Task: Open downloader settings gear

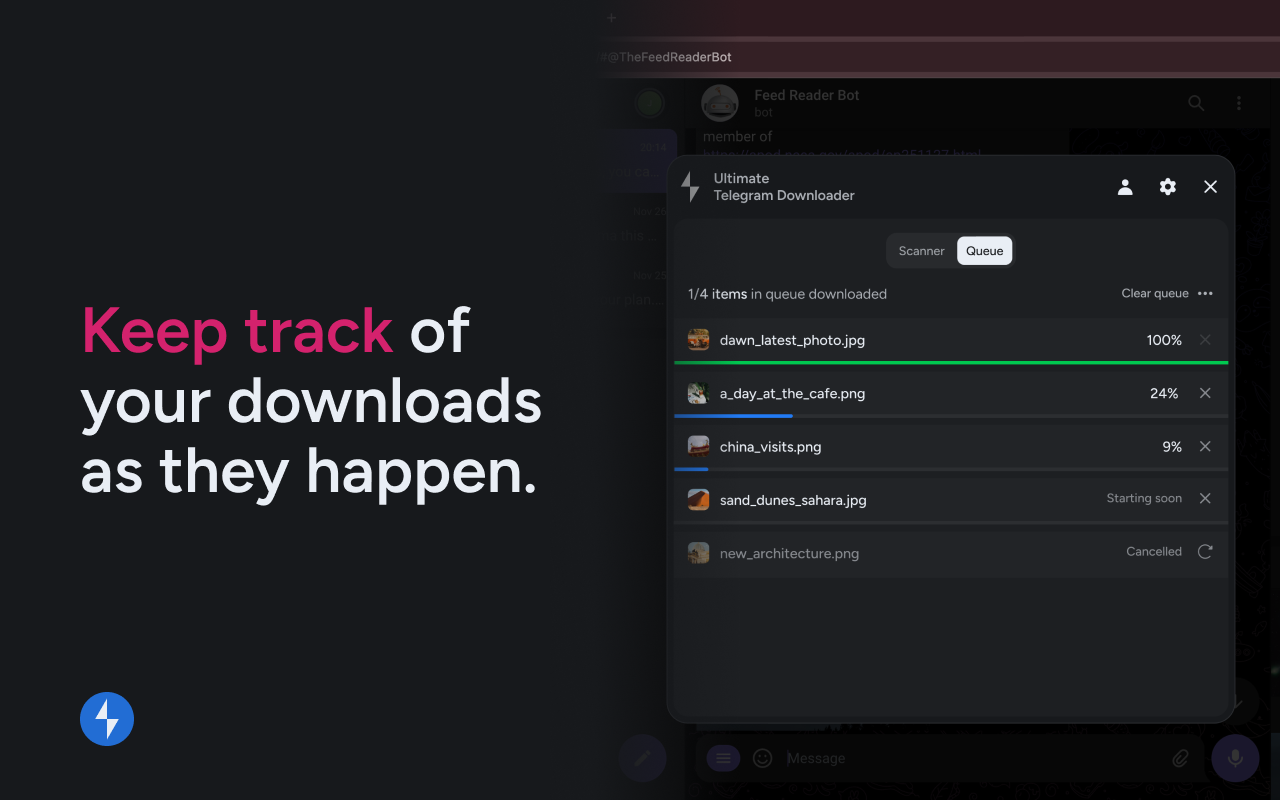Action: click(1167, 187)
